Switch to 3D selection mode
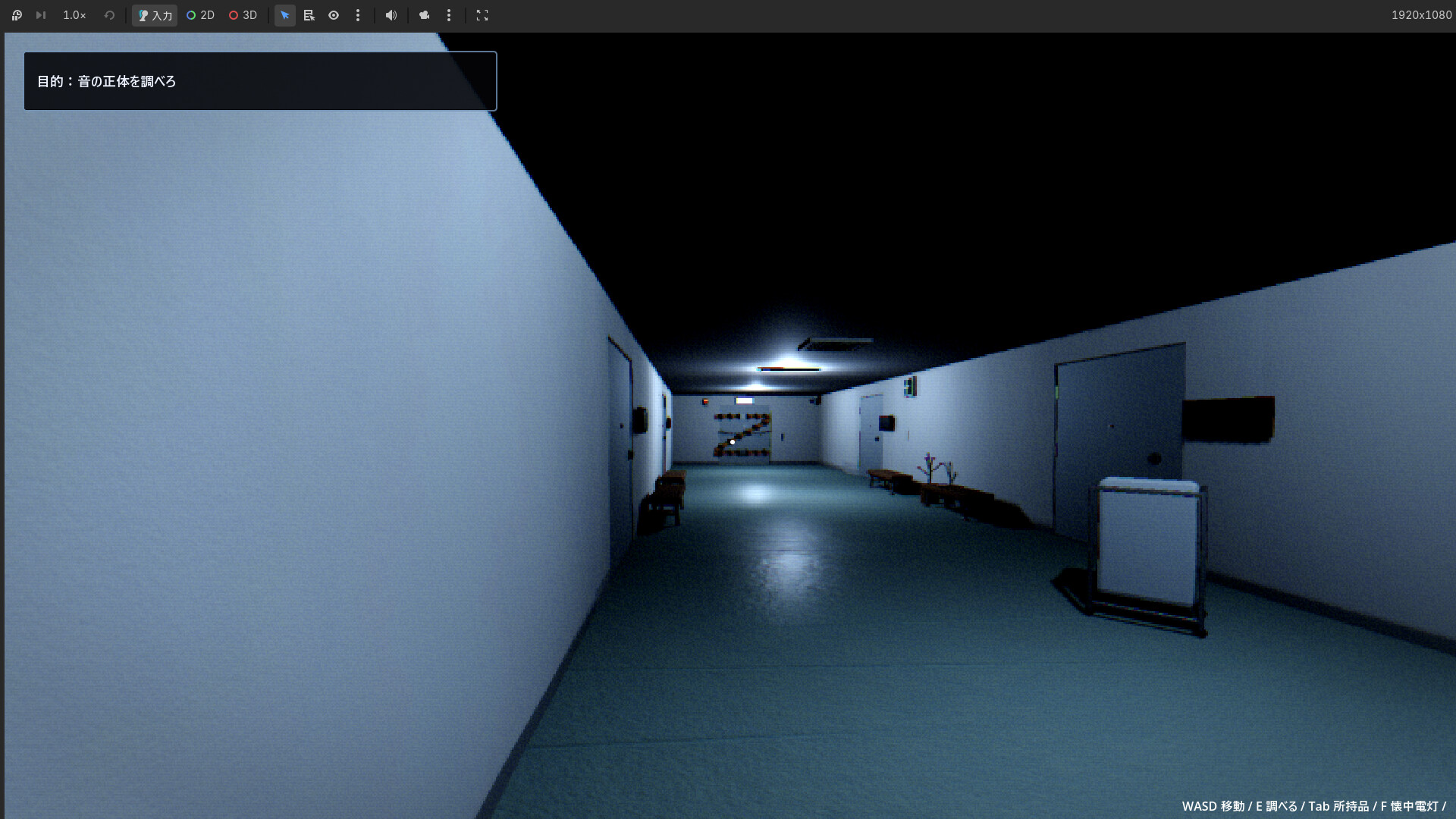The height and width of the screenshot is (819, 1456). coord(243,15)
